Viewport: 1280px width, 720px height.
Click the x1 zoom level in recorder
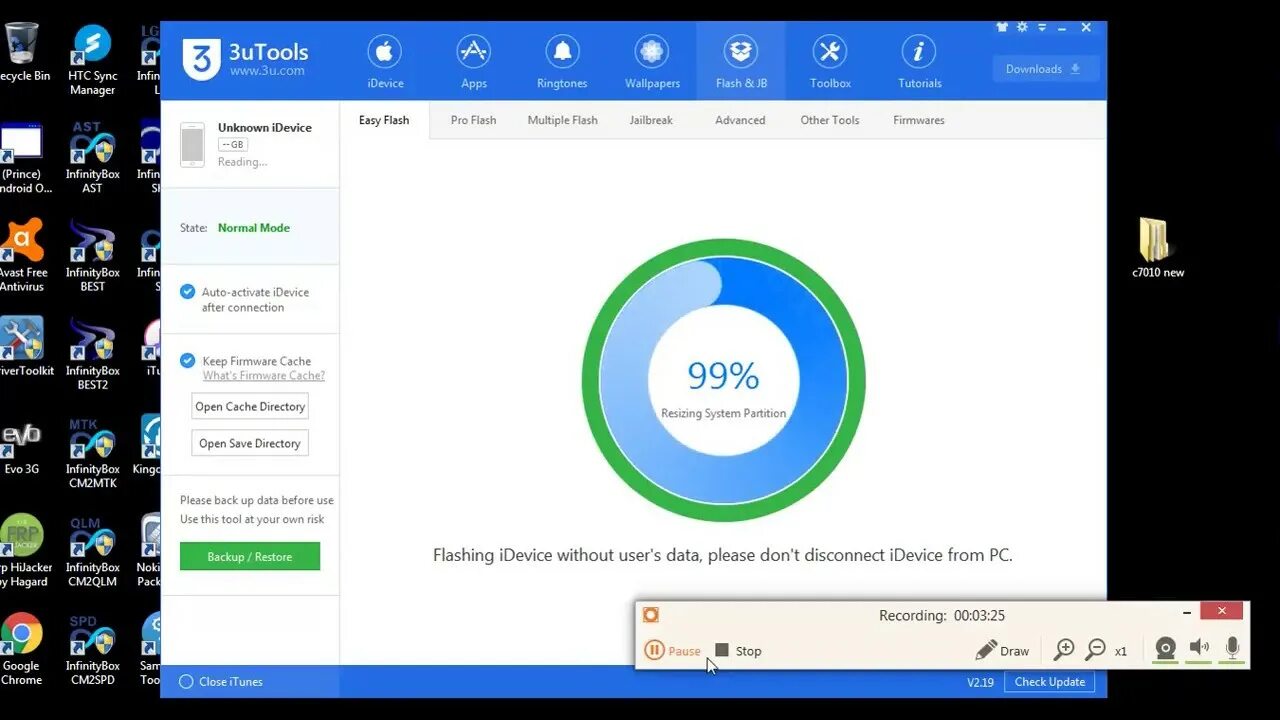[1121, 651]
